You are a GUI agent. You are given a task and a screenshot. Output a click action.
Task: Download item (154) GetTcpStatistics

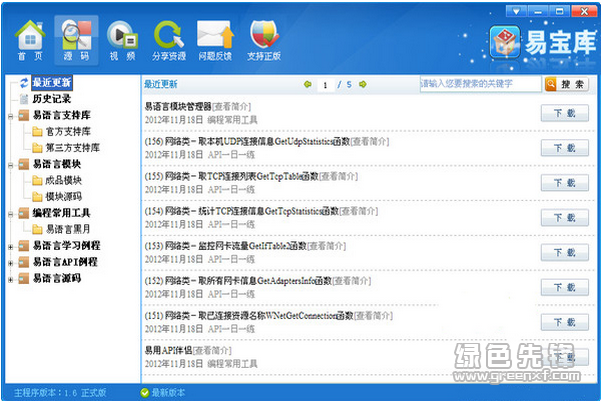click(x=565, y=218)
